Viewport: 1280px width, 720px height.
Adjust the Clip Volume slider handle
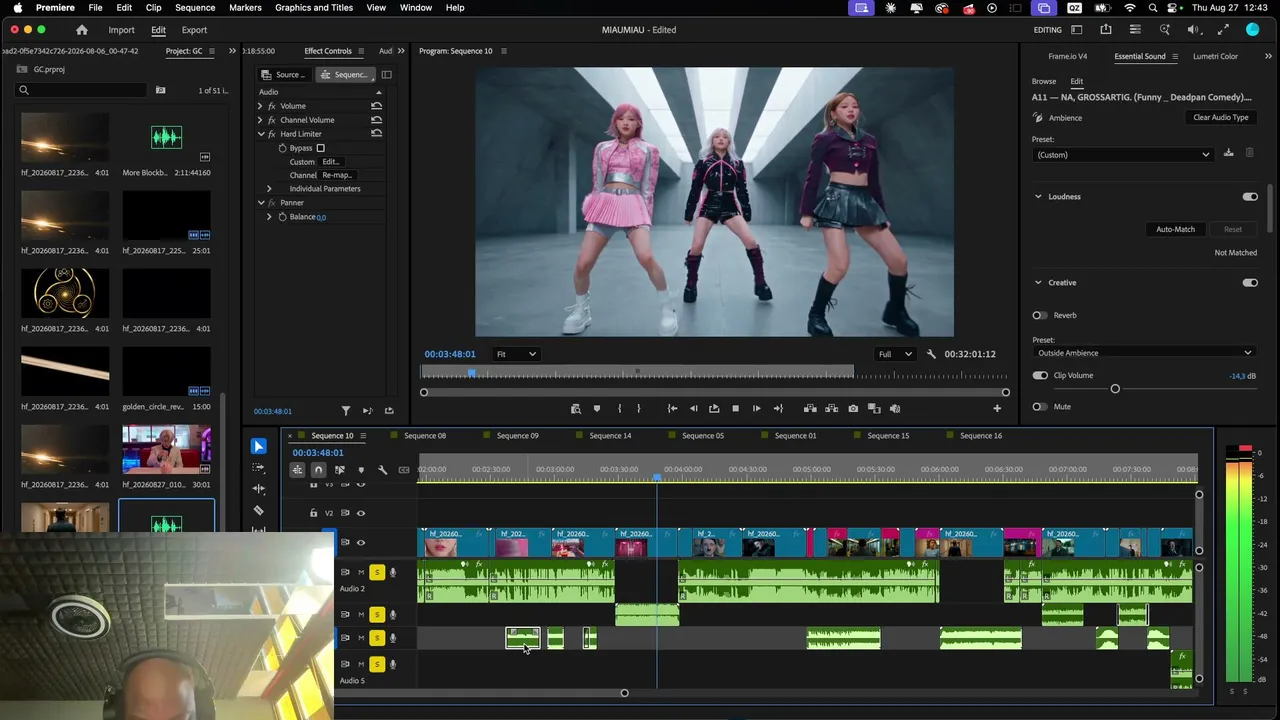tap(1115, 389)
